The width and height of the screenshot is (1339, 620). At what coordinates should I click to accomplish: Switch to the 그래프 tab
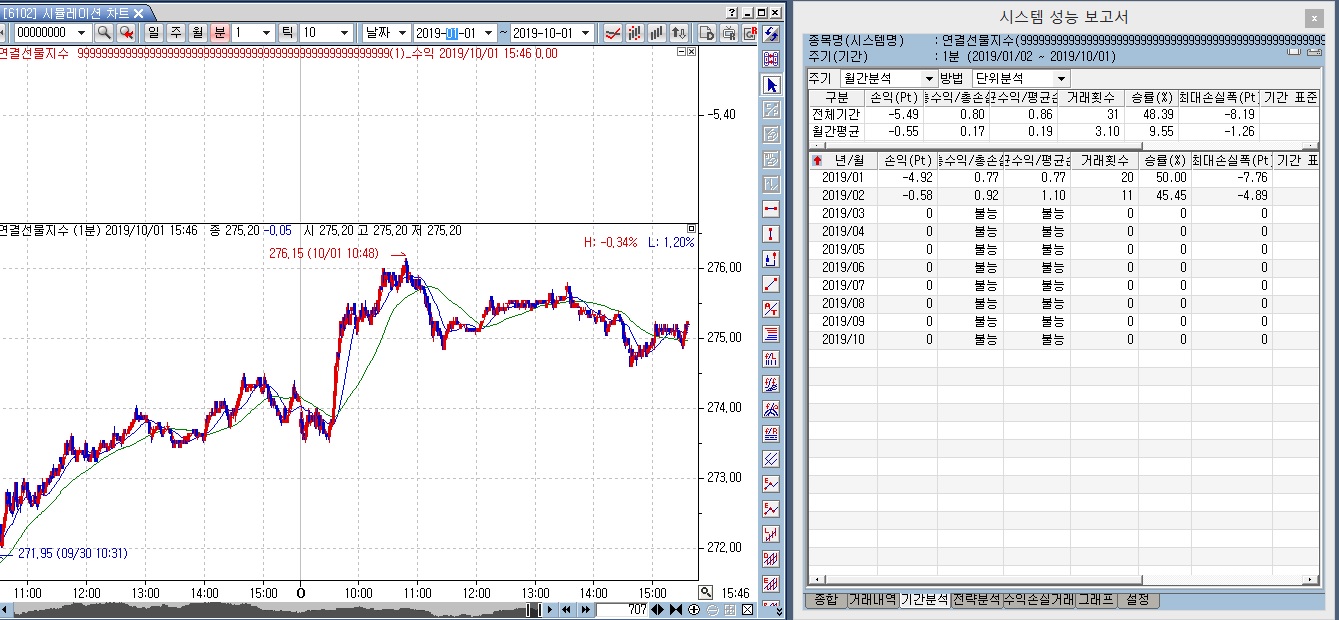[x=1094, y=600]
